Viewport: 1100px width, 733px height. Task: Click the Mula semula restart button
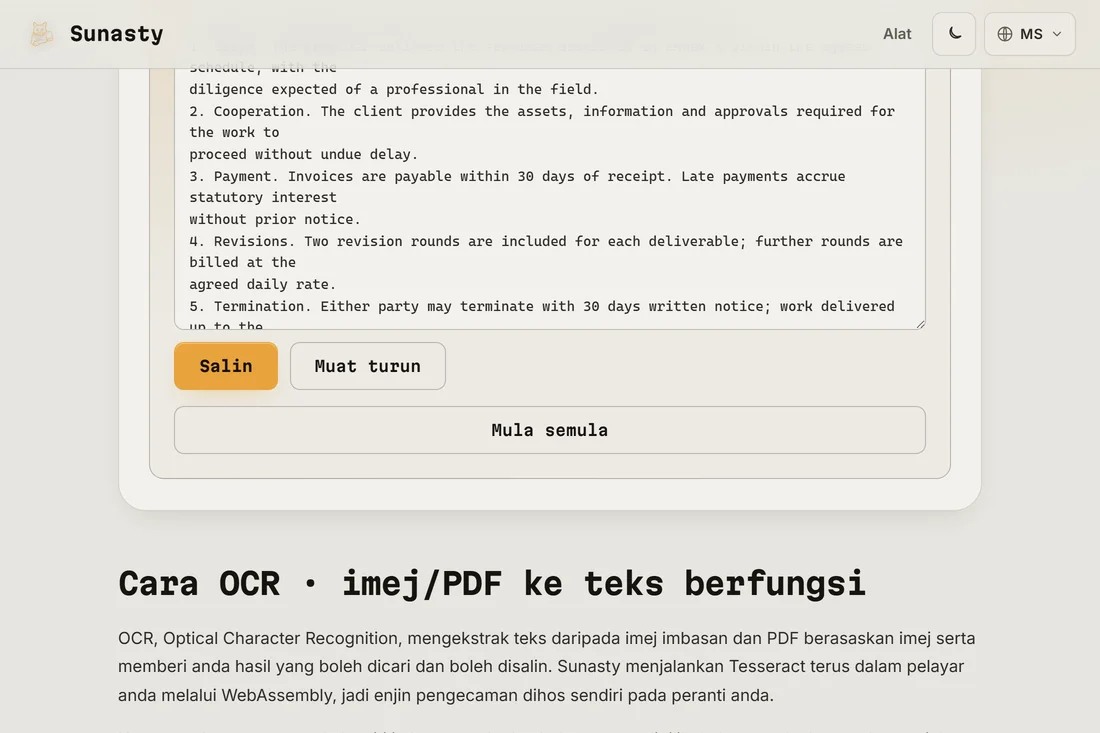550,430
